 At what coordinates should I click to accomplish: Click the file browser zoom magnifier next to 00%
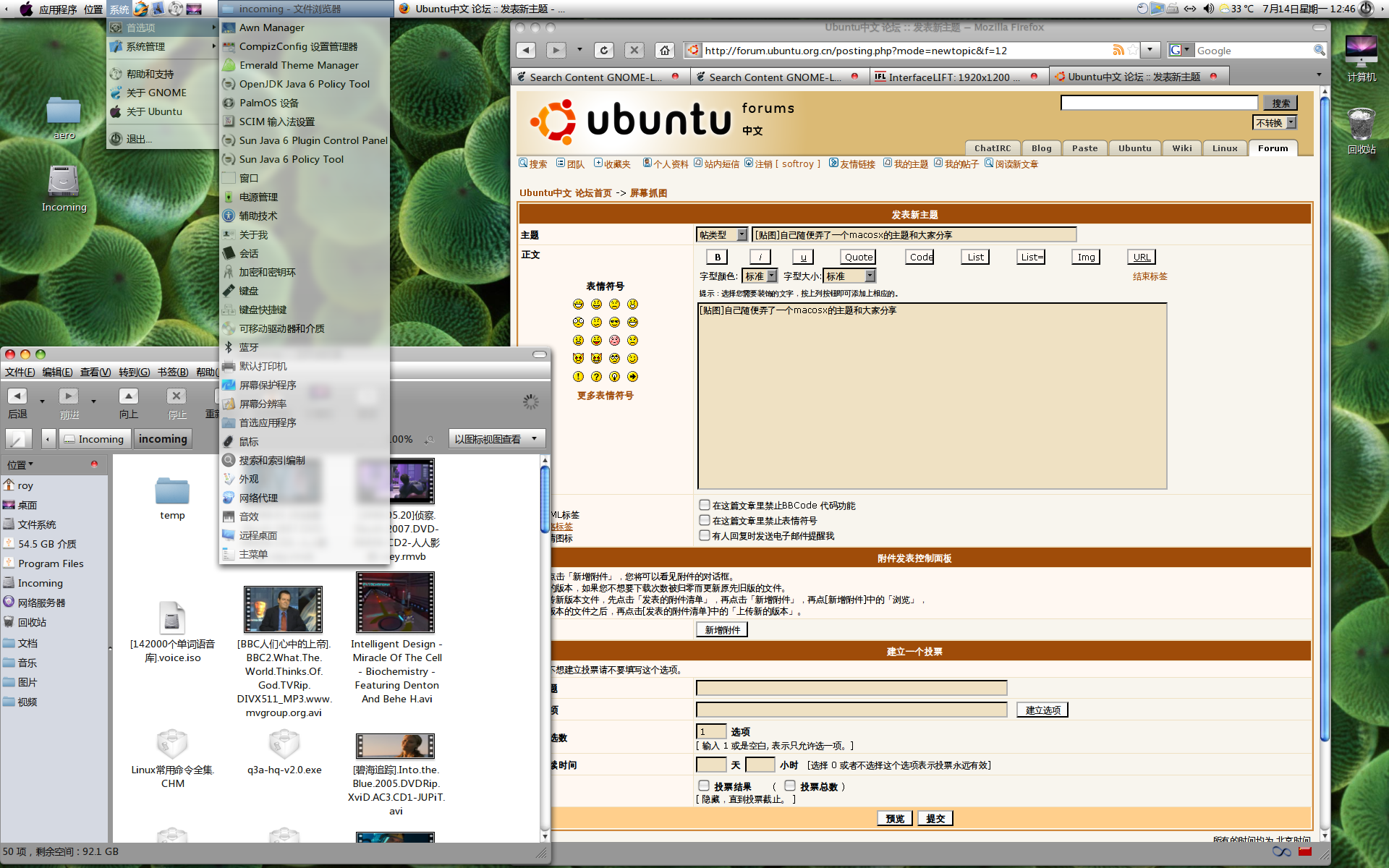pos(429,438)
